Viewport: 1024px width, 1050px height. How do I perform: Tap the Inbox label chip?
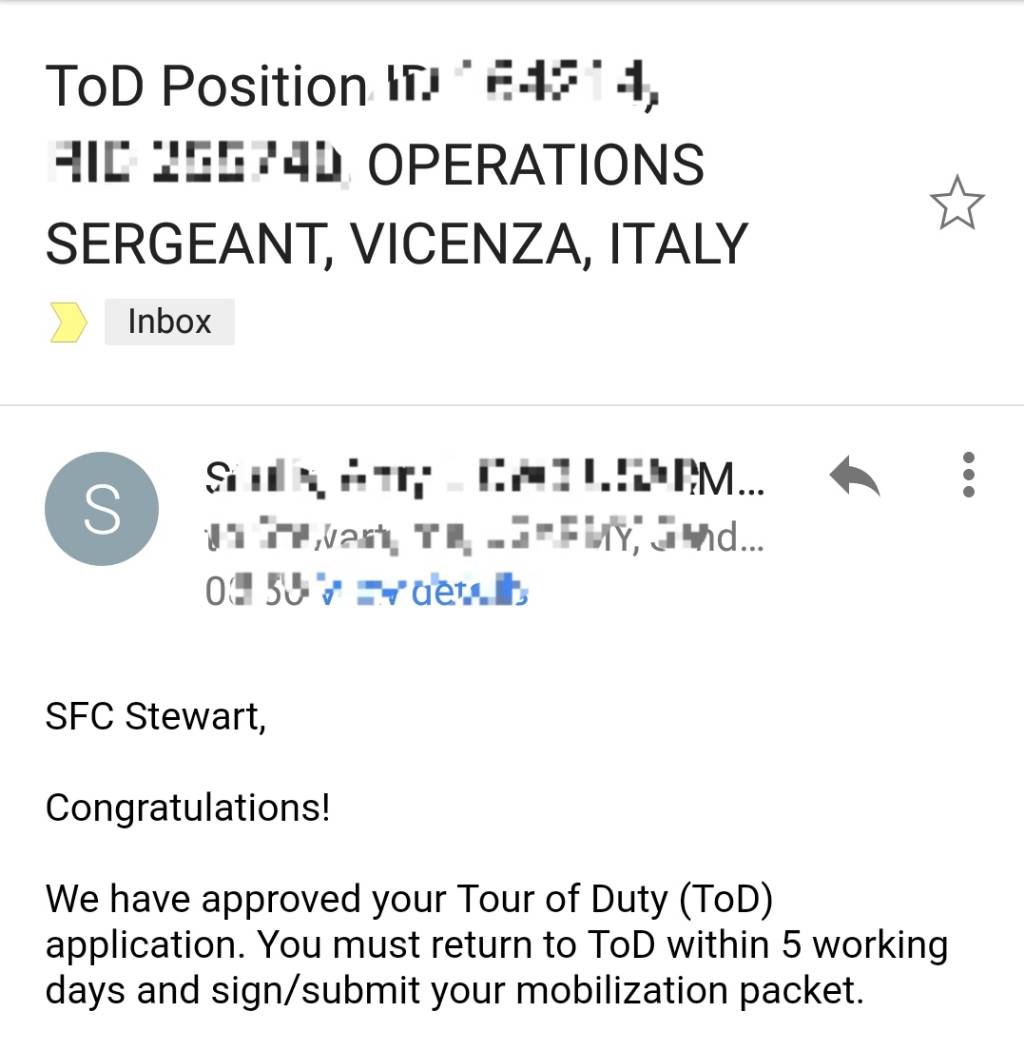click(x=169, y=322)
